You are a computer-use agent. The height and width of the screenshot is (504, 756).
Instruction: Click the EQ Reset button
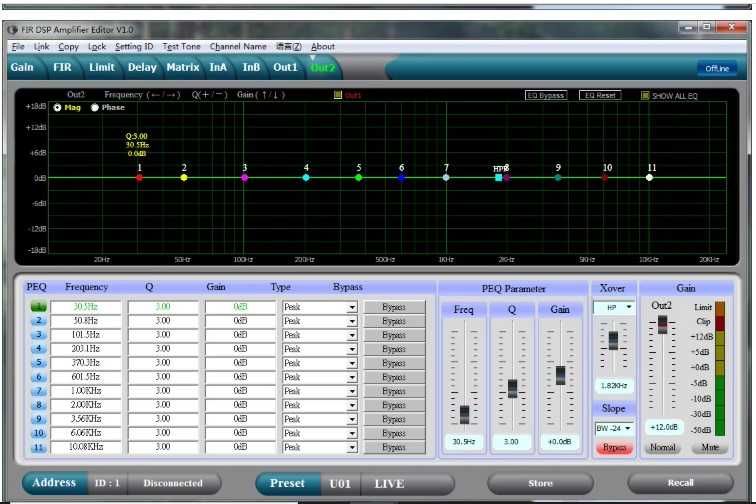click(x=600, y=96)
